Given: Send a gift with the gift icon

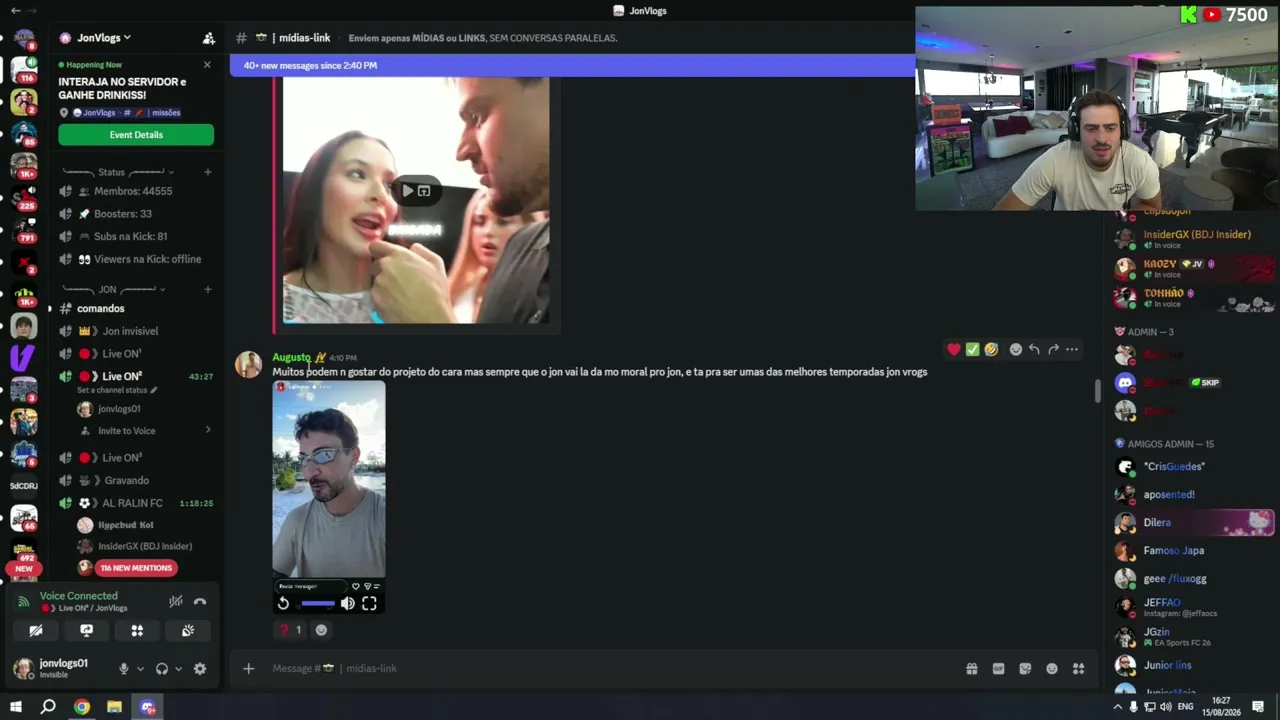Looking at the screenshot, I should [x=972, y=669].
